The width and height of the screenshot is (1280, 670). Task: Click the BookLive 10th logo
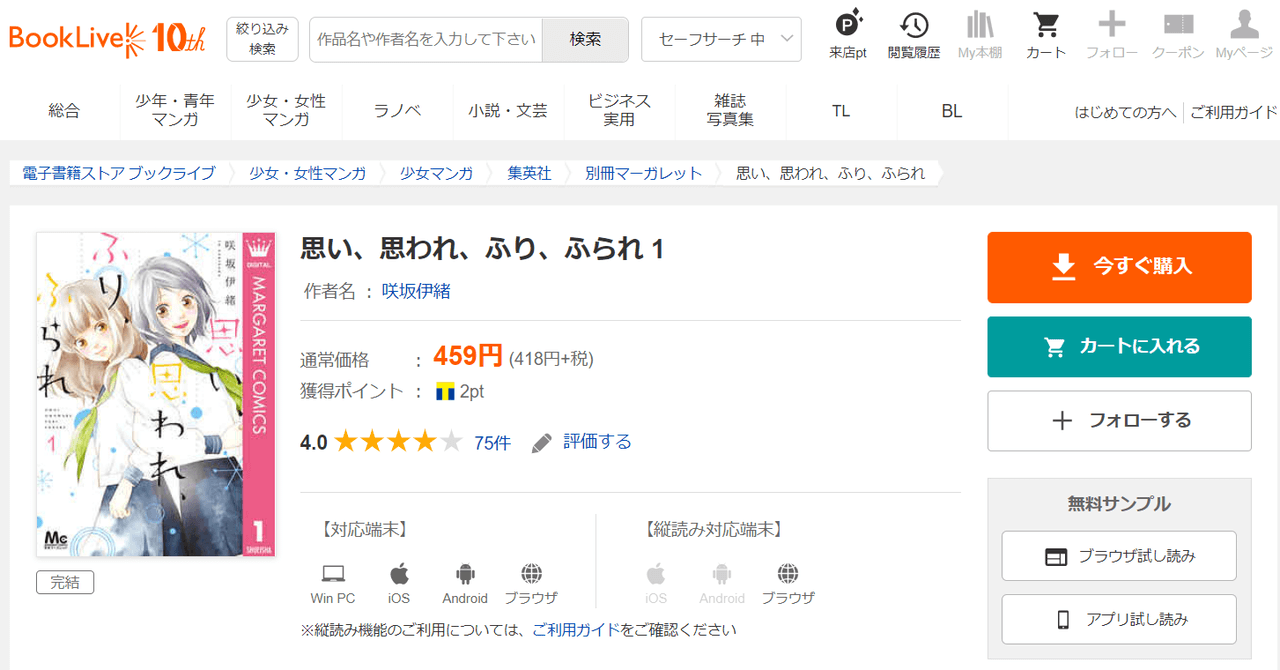click(x=107, y=38)
